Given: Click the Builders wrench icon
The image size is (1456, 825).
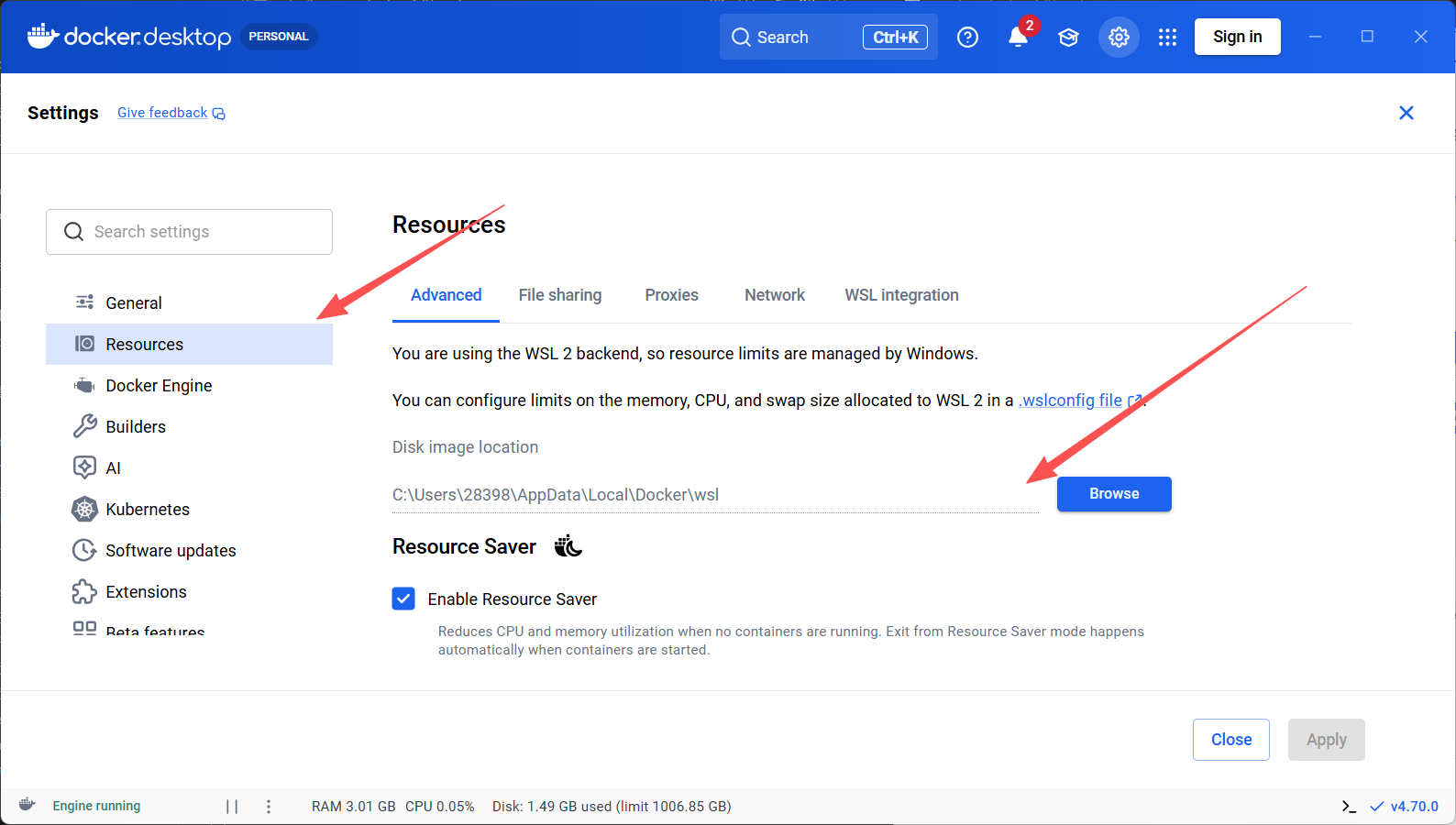Looking at the screenshot, I should (x=84, y=426).
